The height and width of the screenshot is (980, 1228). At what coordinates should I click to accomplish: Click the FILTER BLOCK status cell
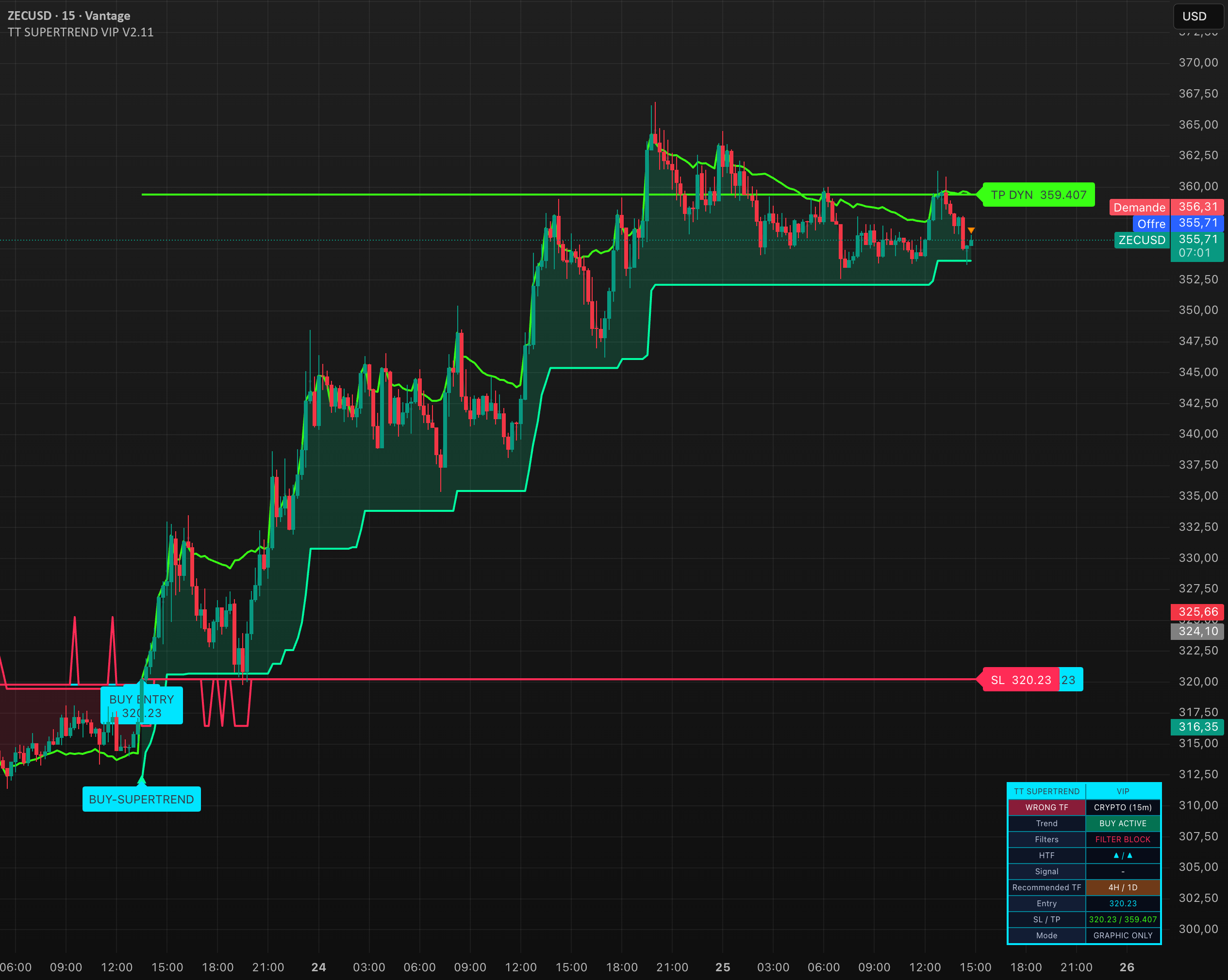(x=1123, y=839)
